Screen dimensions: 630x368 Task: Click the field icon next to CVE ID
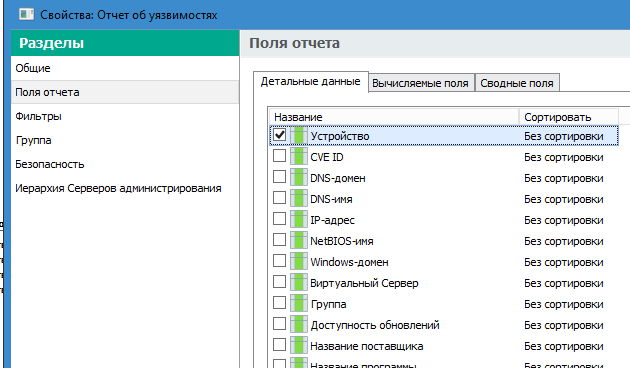(x=299, y=156)
